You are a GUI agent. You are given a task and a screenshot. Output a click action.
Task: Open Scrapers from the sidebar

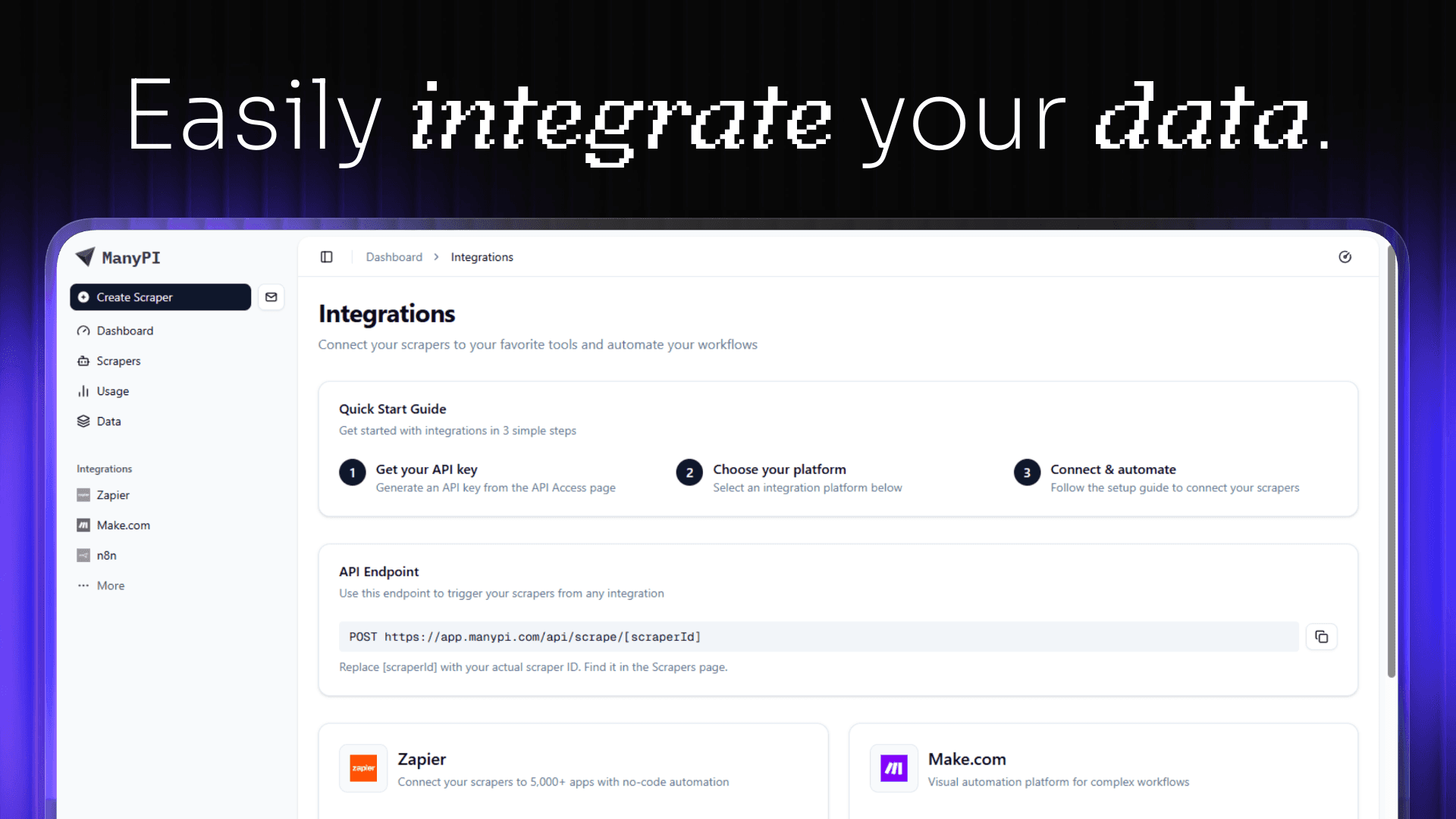[118, 361]
